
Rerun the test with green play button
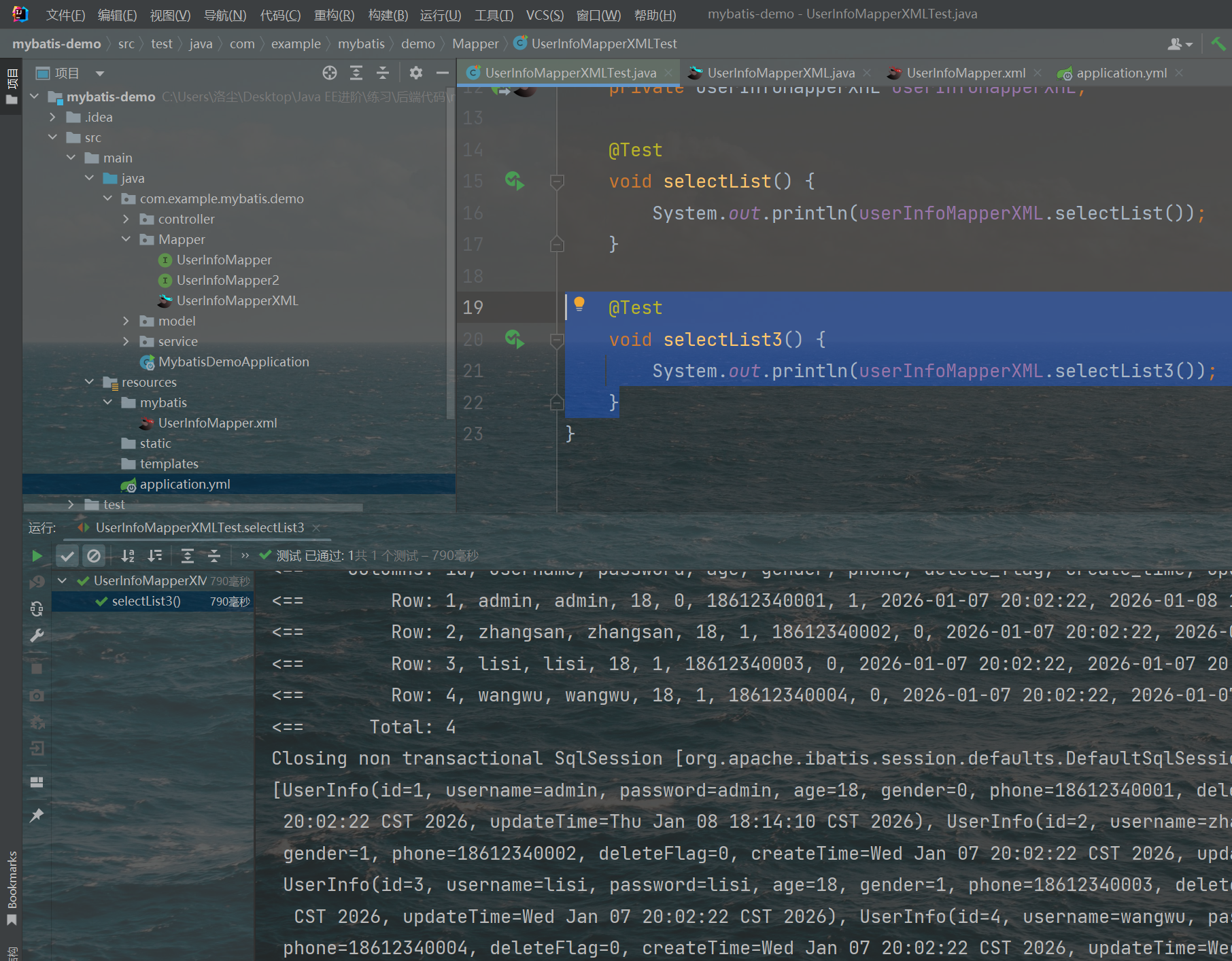(37, 556)
